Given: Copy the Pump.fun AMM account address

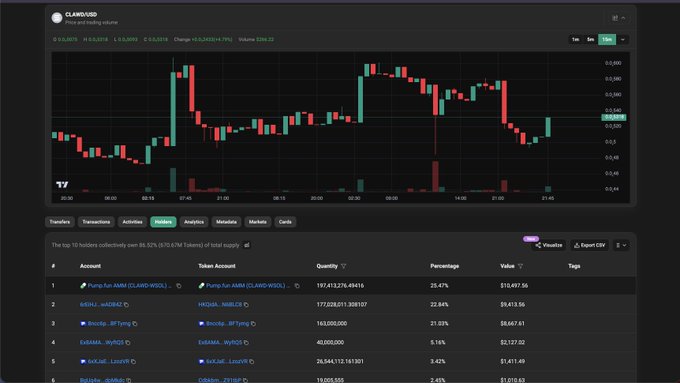Looking at the screenshot, I should [179, 286].
